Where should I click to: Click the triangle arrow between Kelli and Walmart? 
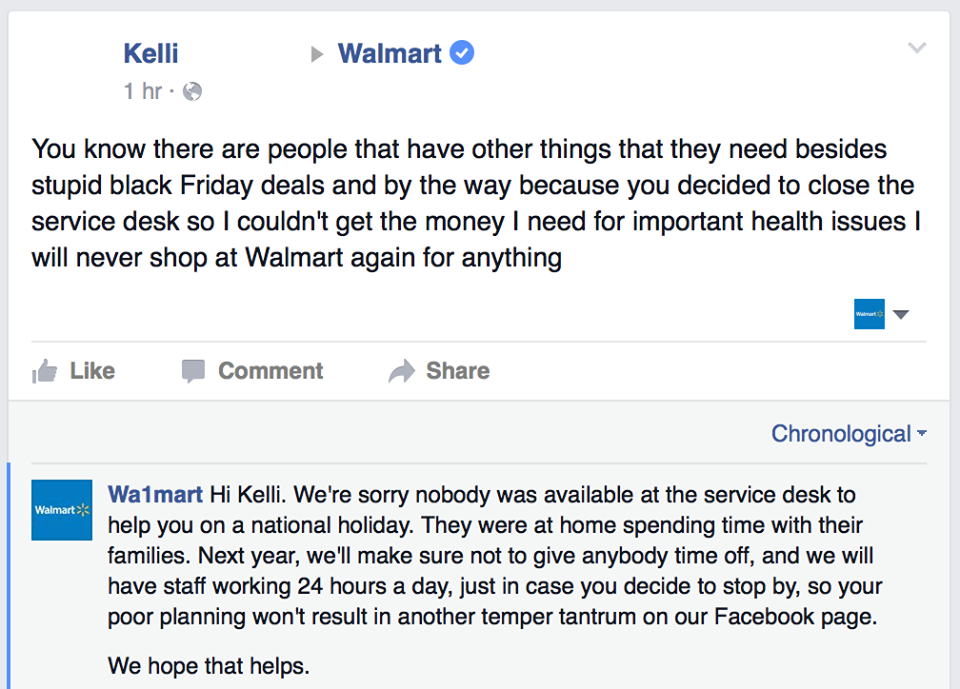tap(317, 55)
